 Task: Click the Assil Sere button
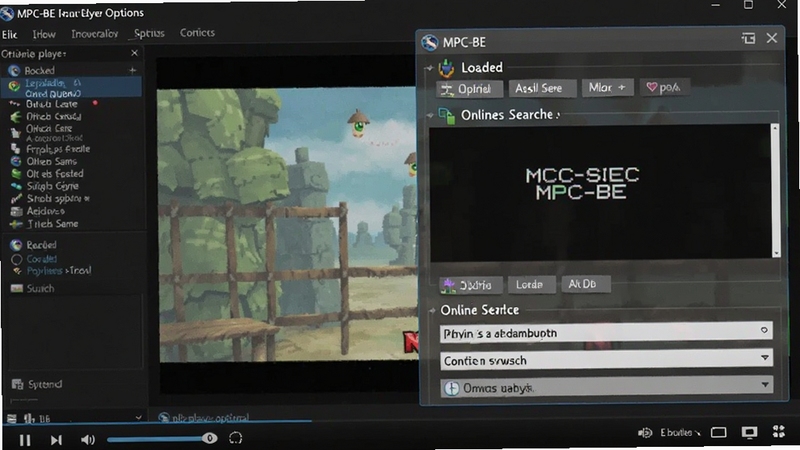tap(543, 88)
